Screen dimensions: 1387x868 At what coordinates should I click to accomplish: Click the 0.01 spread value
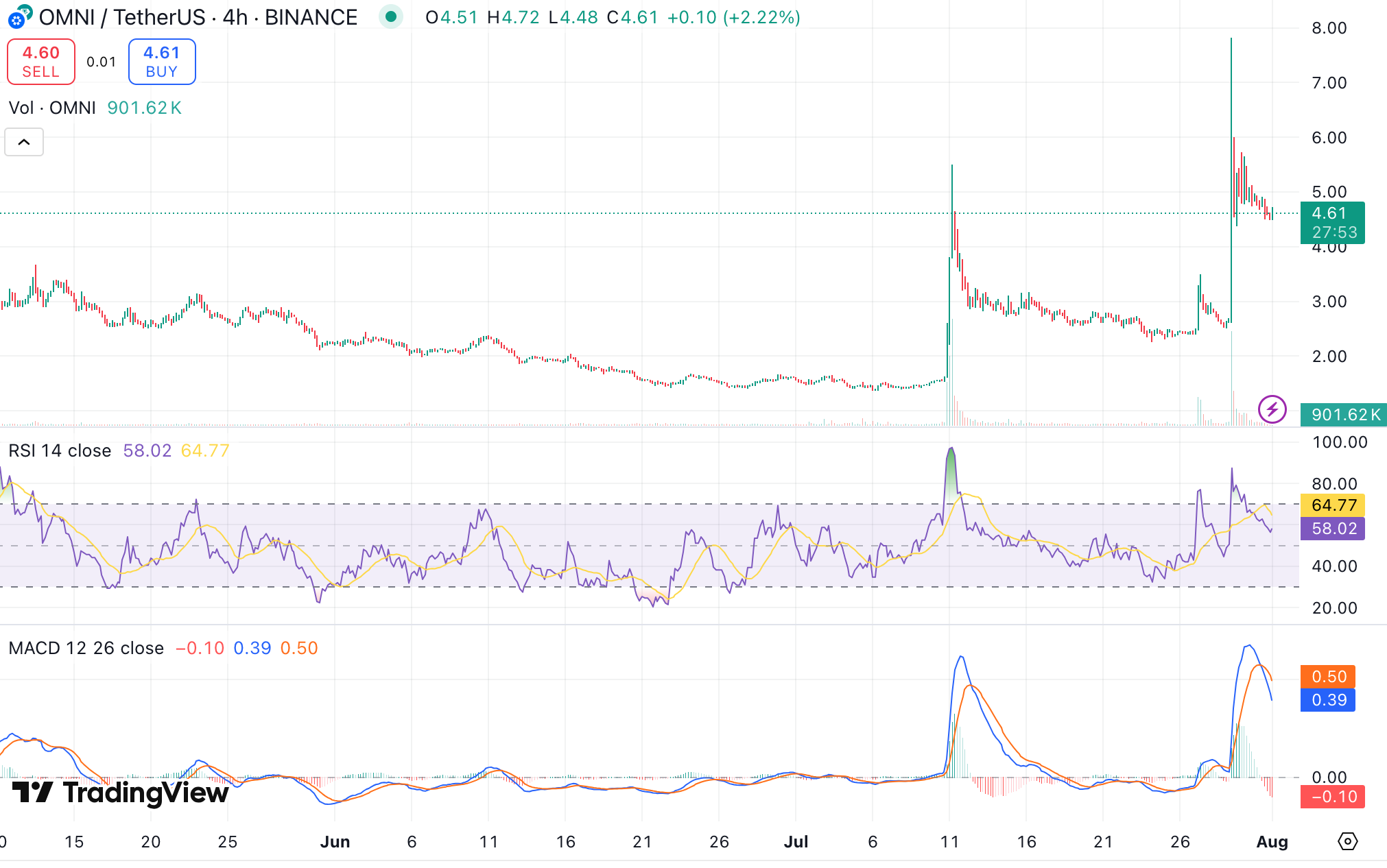pos(102,62)
